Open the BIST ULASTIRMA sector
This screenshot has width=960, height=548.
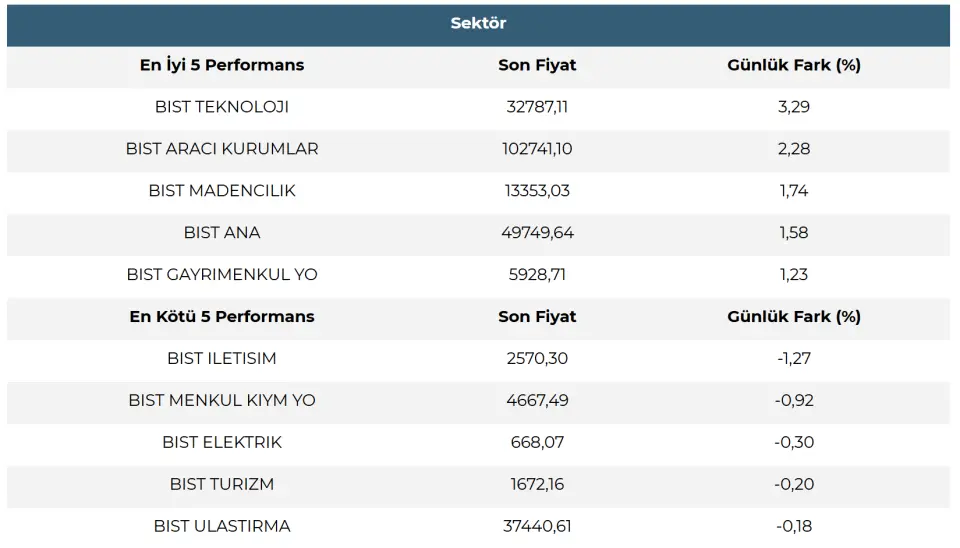(x=222, y=527)
